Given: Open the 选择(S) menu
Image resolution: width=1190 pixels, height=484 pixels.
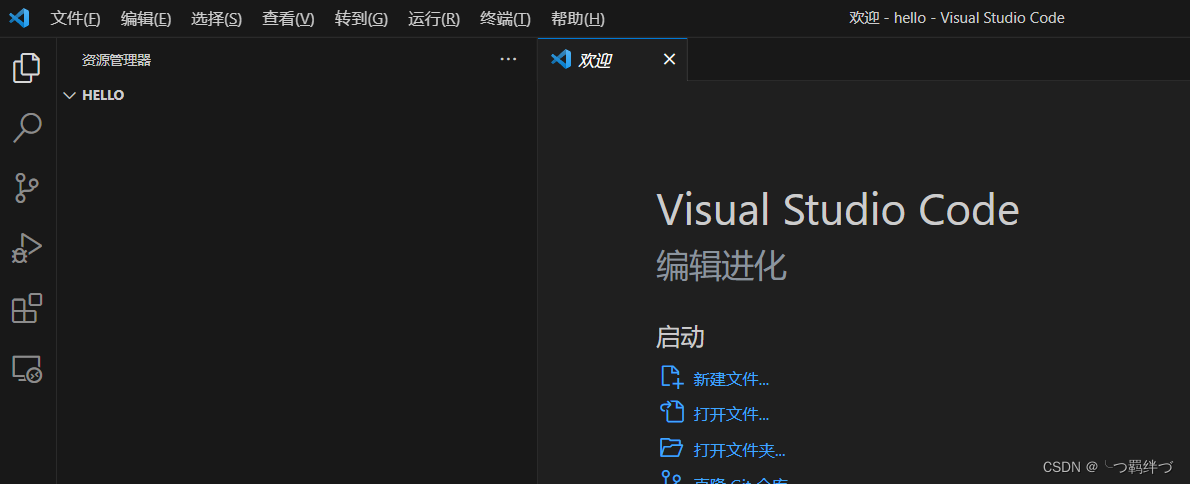Looking at the screenshot, I should [216, 18].
